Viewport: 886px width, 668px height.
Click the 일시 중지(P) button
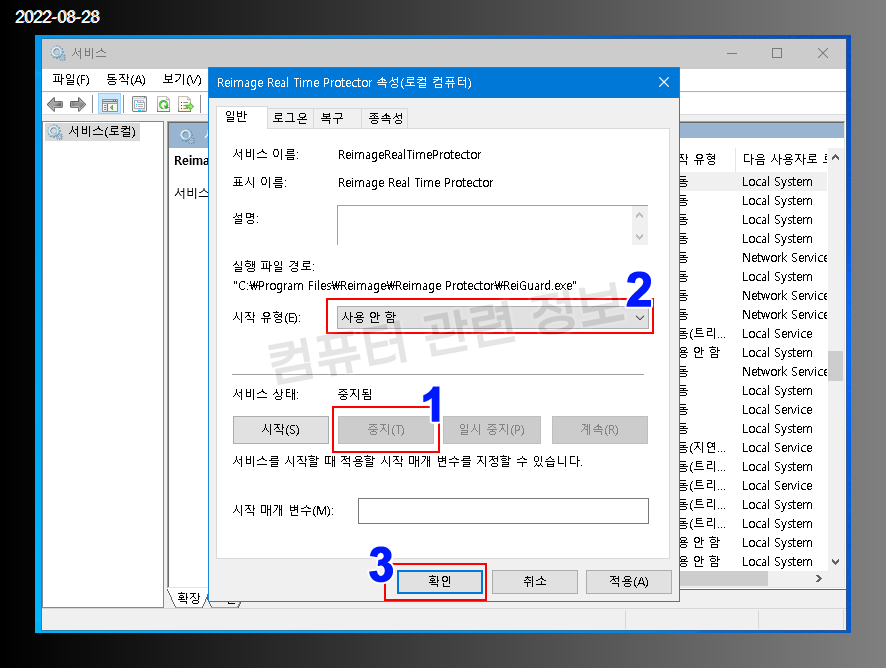[492, 430]
